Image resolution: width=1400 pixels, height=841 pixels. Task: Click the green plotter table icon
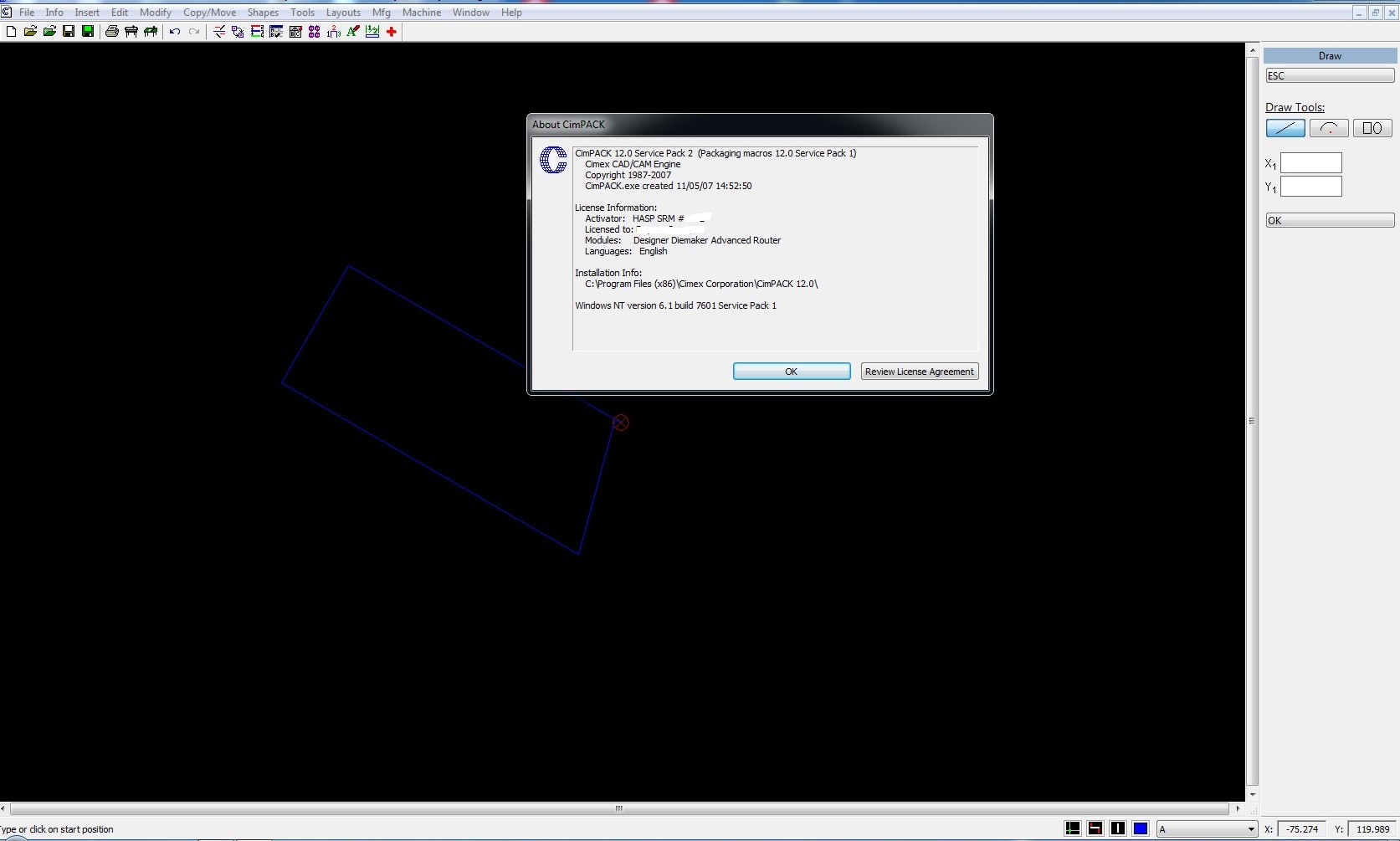pyautogui.click(x=151, y=31)
